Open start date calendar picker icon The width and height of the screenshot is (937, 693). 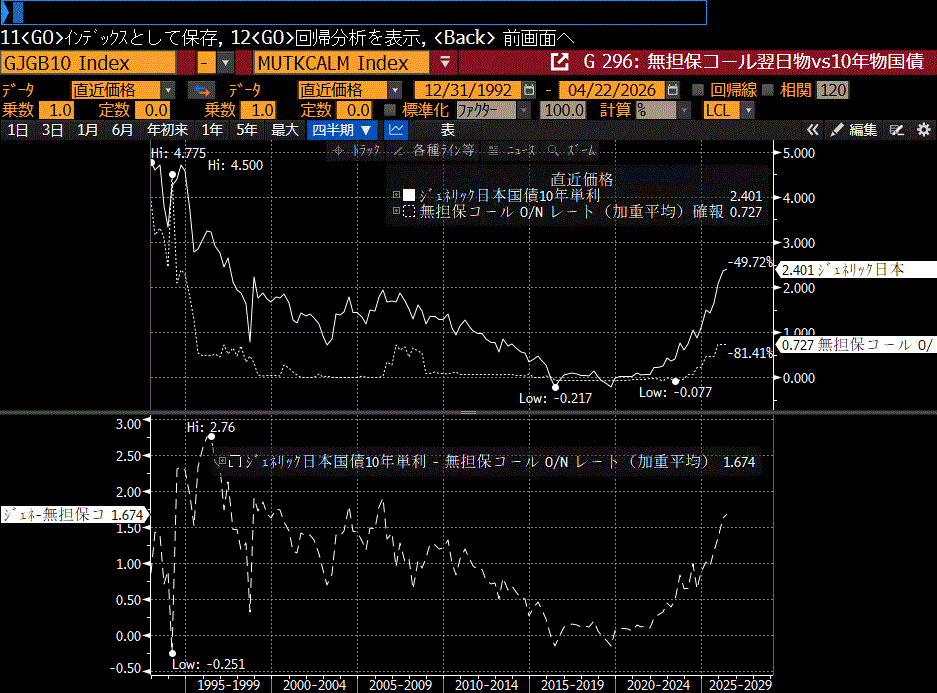point(529,90)
